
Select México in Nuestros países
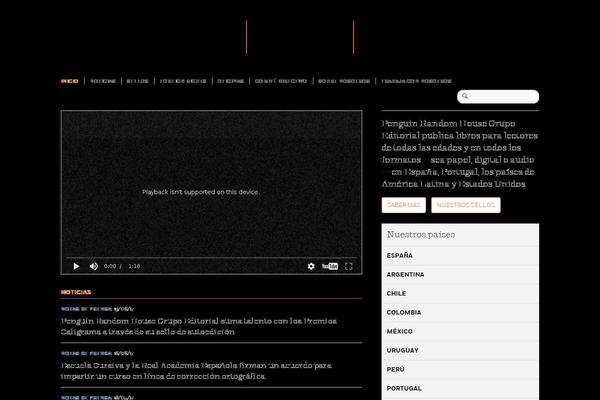coord(460,331)
